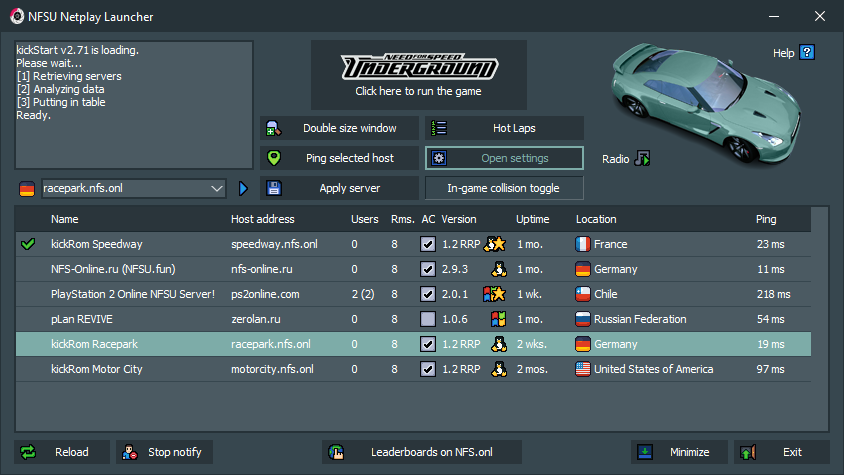Select the kickRom Motor City server name
Image resolution: width=844 pixels, height=475 pixels.
[x=97, y=369]
